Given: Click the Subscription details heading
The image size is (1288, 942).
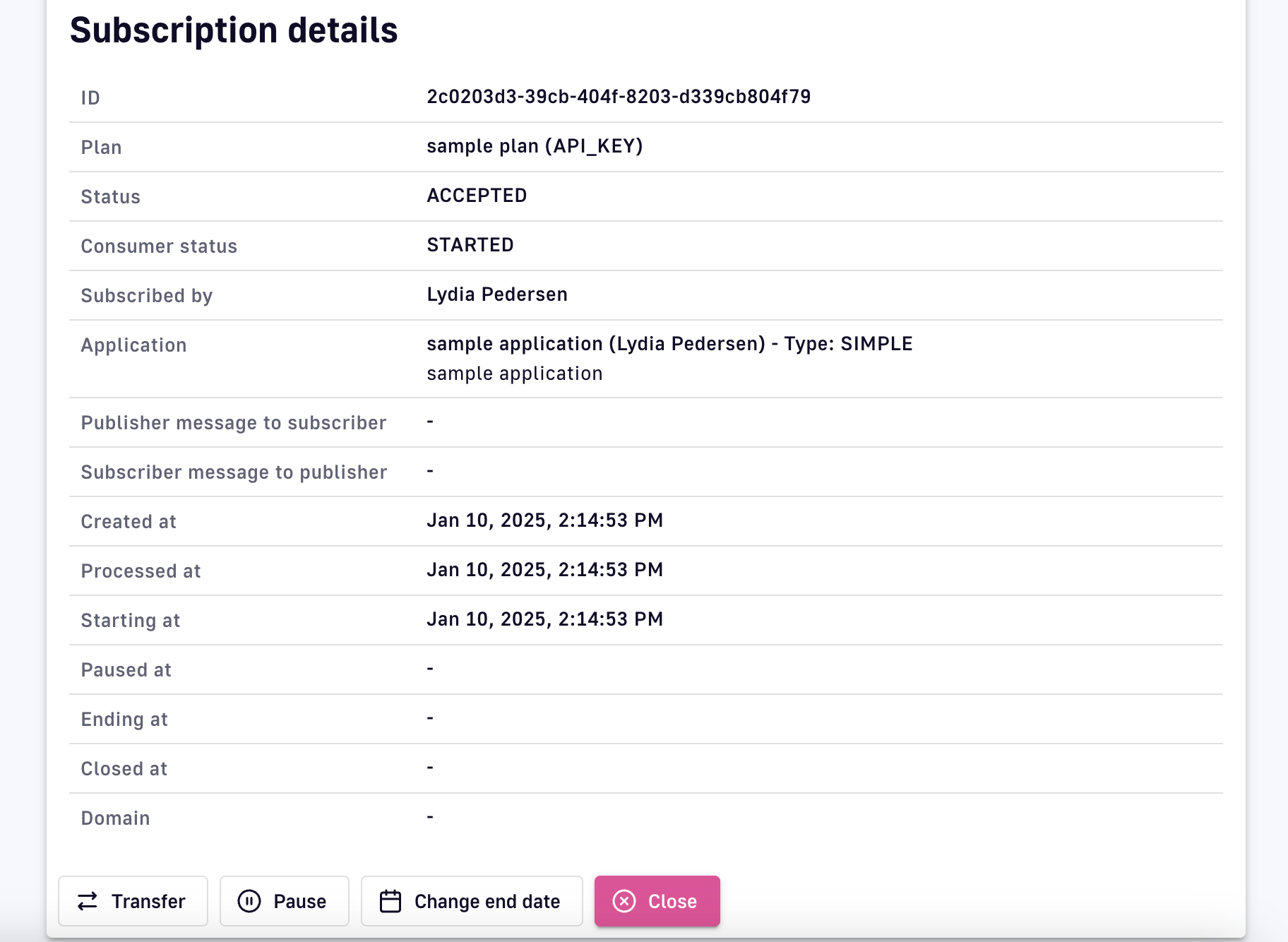Looking at the screenshot, I should [234, 30].
